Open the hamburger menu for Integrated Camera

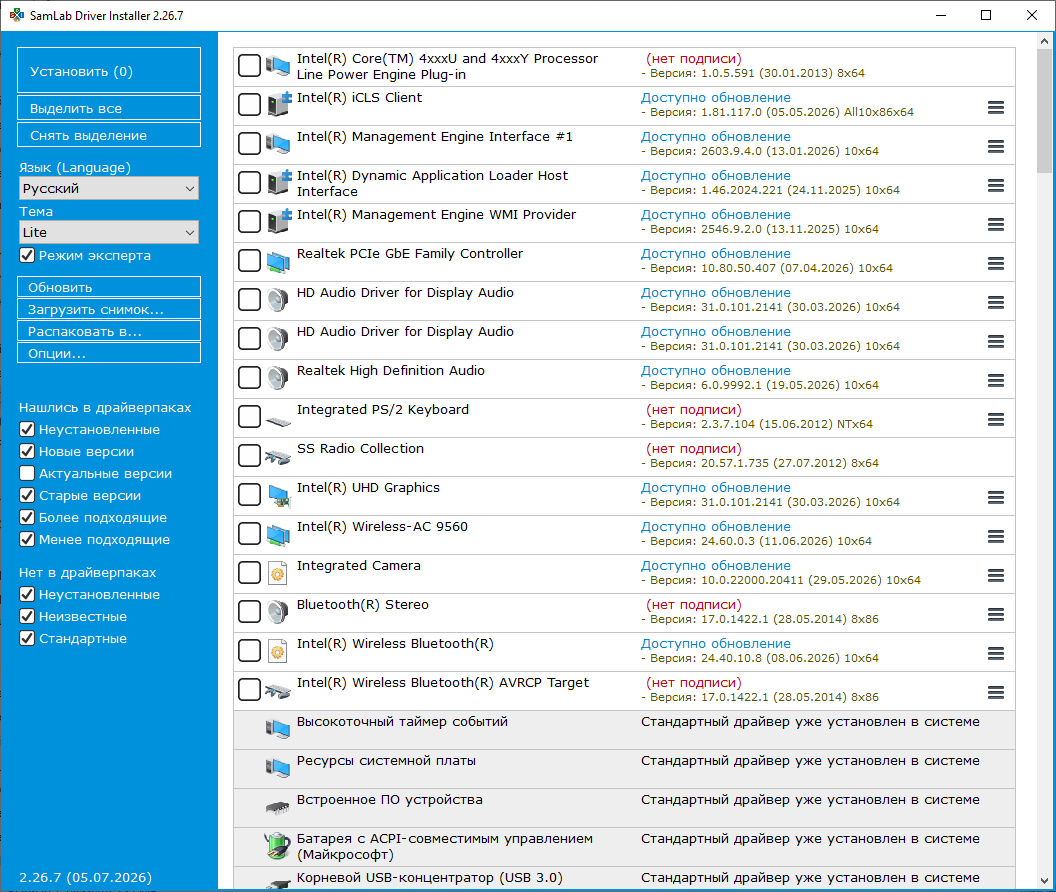pos(995,576)
